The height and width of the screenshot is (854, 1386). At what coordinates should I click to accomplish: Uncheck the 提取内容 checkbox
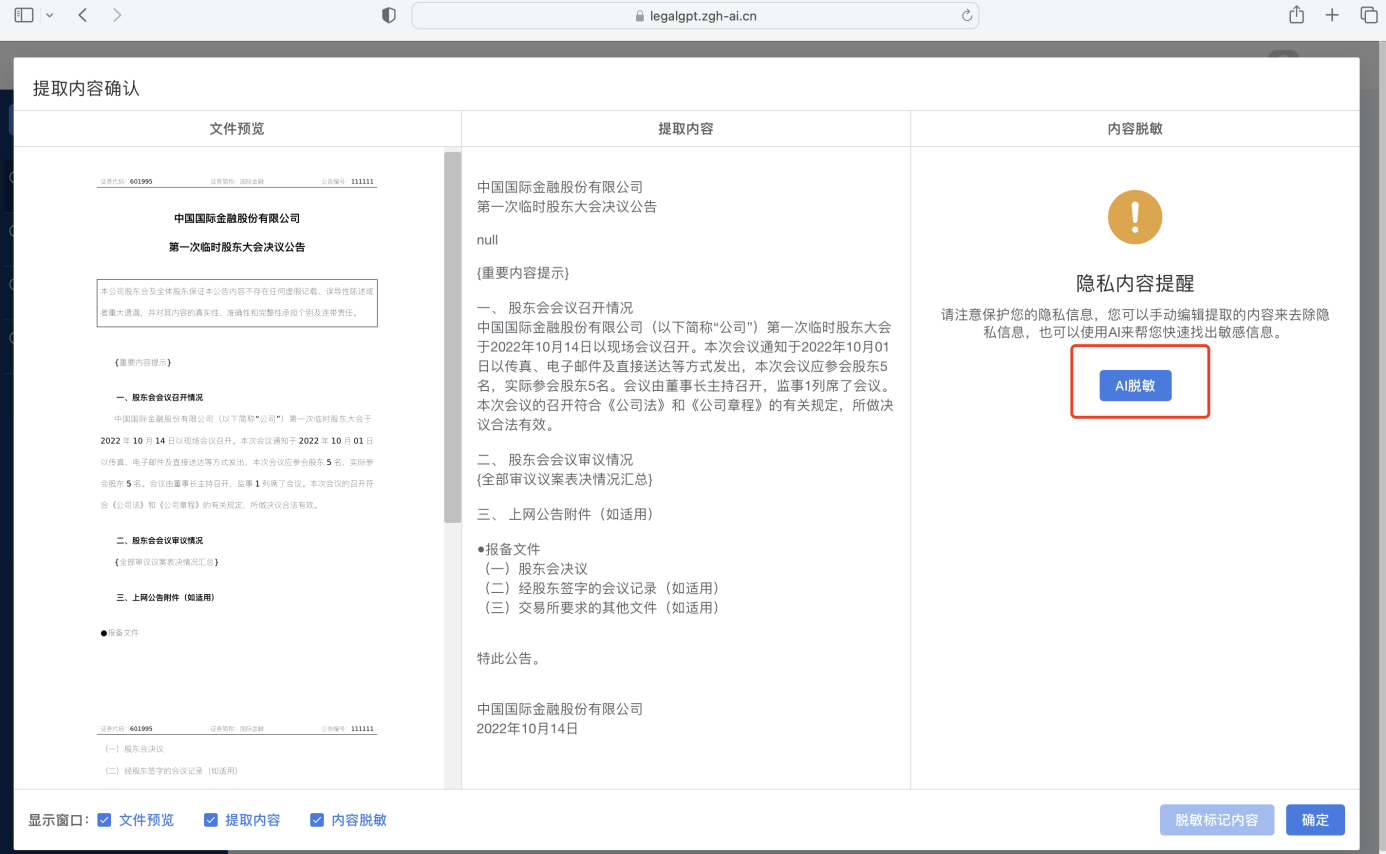[211, 820]
